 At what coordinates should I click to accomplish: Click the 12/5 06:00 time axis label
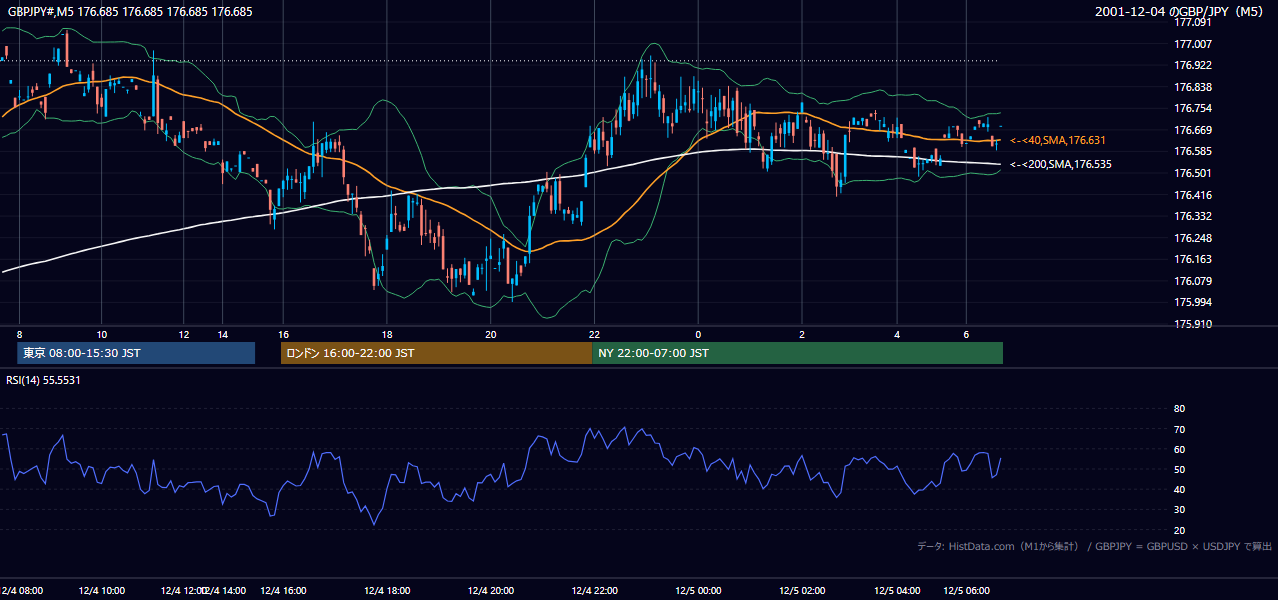(x=967, y=591)
